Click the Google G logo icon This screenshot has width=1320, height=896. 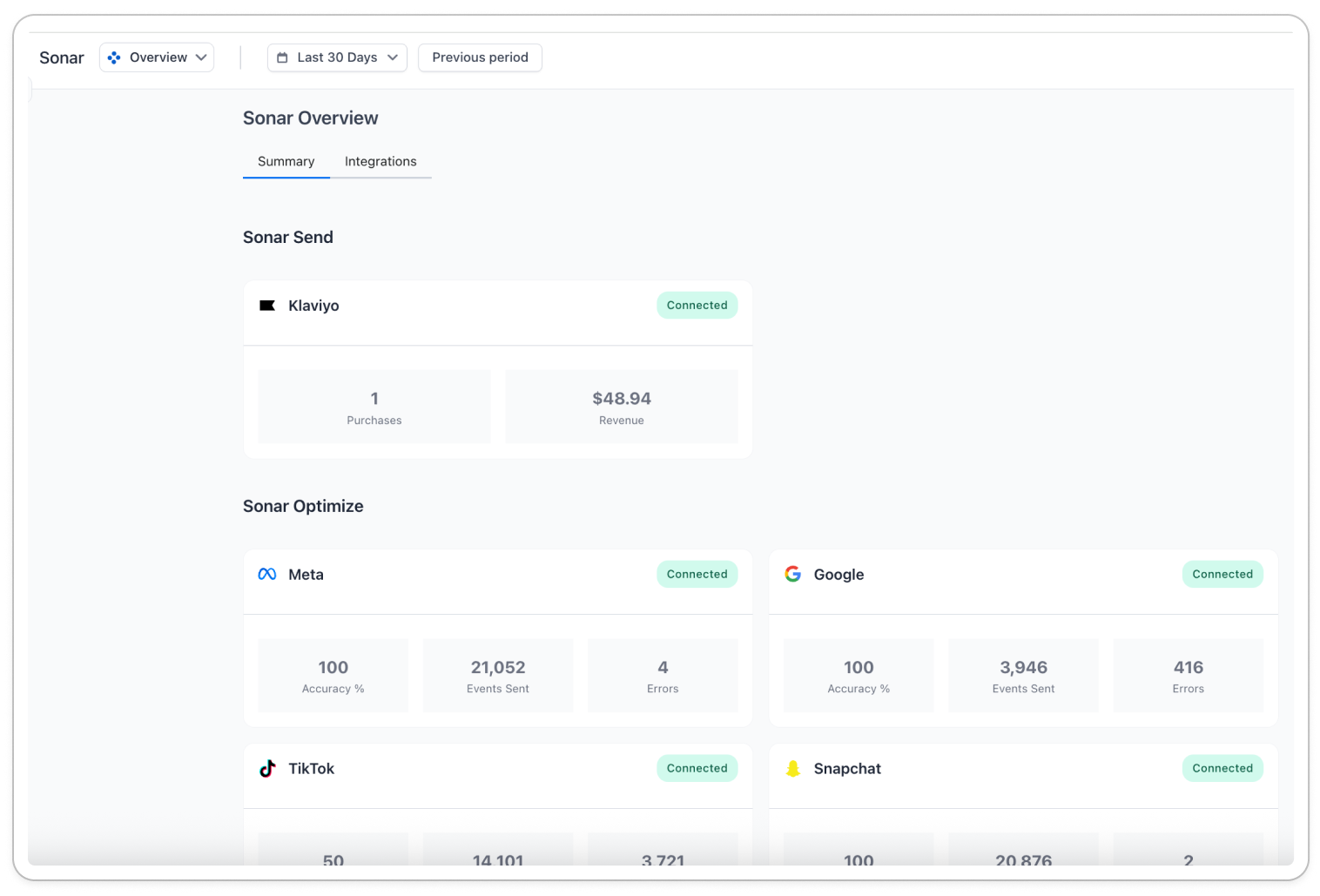(x=793, y=575)
